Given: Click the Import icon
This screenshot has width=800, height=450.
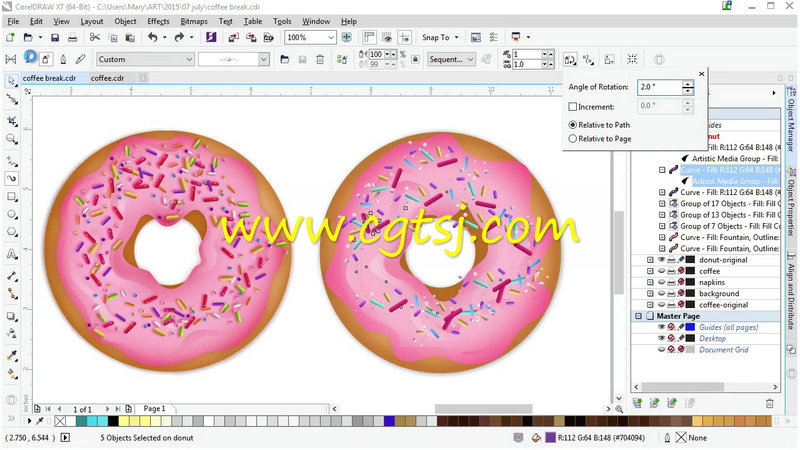Looking at the screenshot, I should (234, 37).
